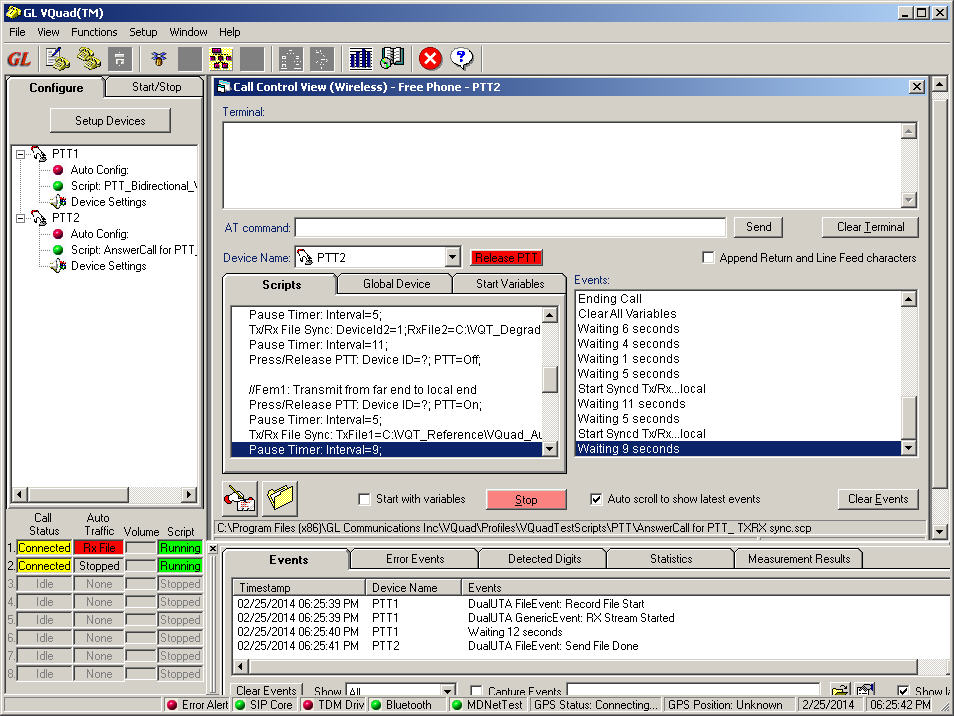The height and width of the screenshot is (716, 954).
Task: Select 'Waiting 11 seconds' in Events list
Action: coord(631,403)
